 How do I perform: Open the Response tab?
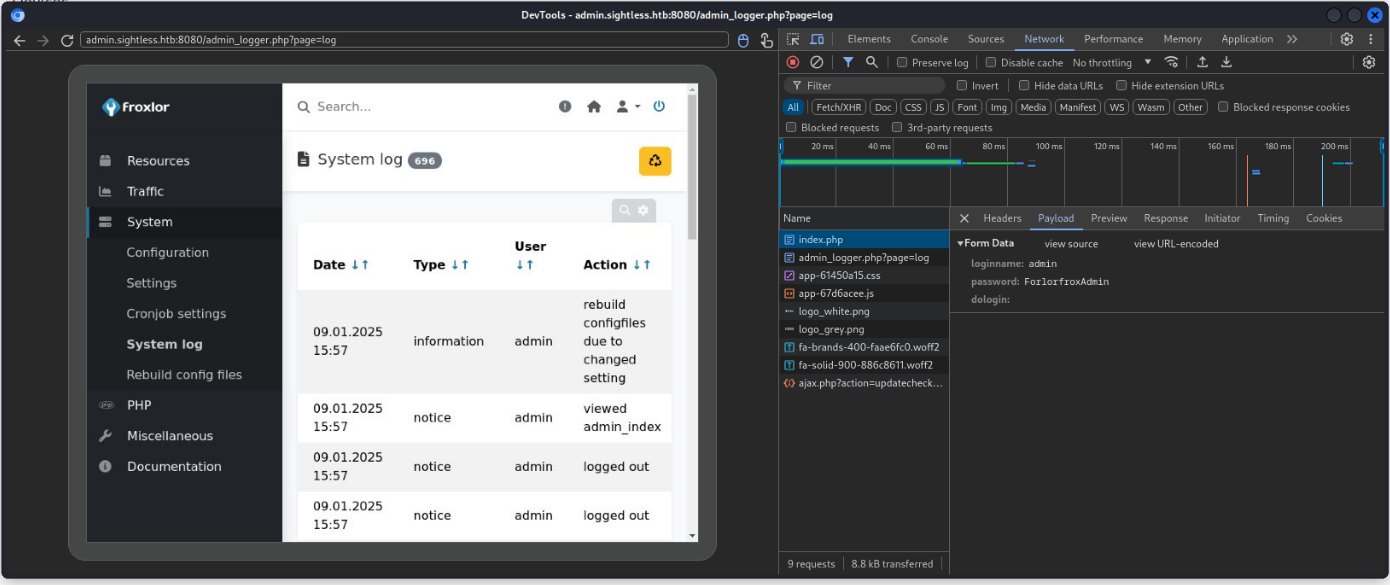(x=1166, y=218)
